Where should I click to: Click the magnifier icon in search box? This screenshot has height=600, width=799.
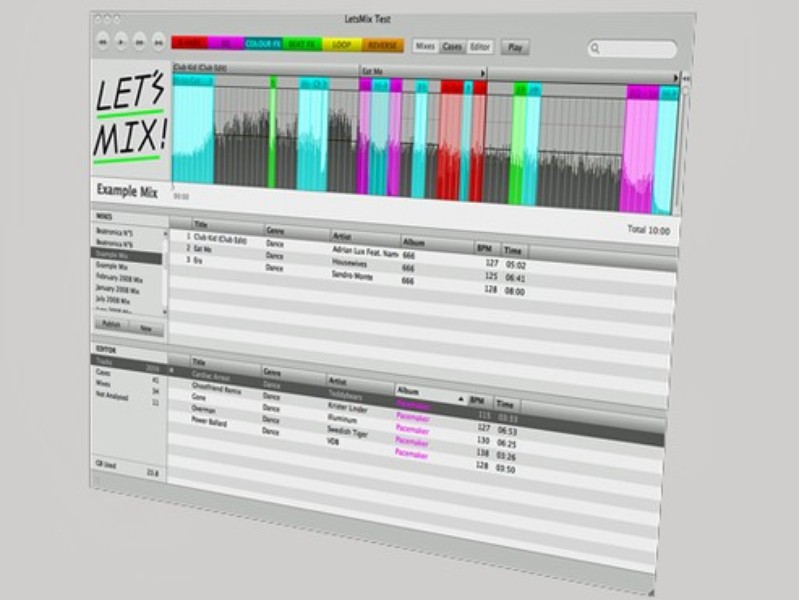(x=595, y=48)
